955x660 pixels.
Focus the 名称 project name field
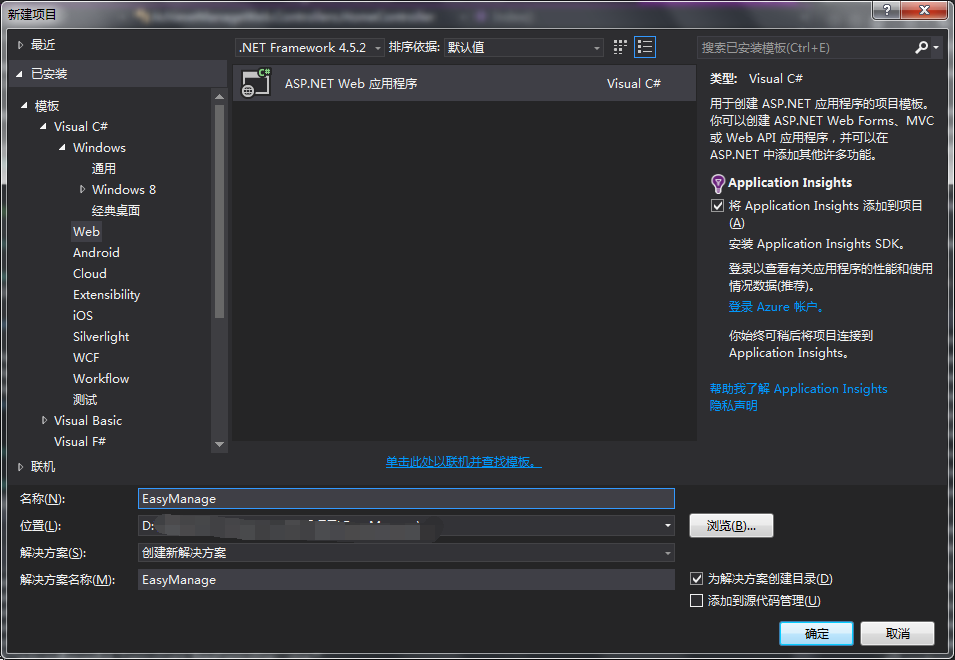[x=406, y=499]
